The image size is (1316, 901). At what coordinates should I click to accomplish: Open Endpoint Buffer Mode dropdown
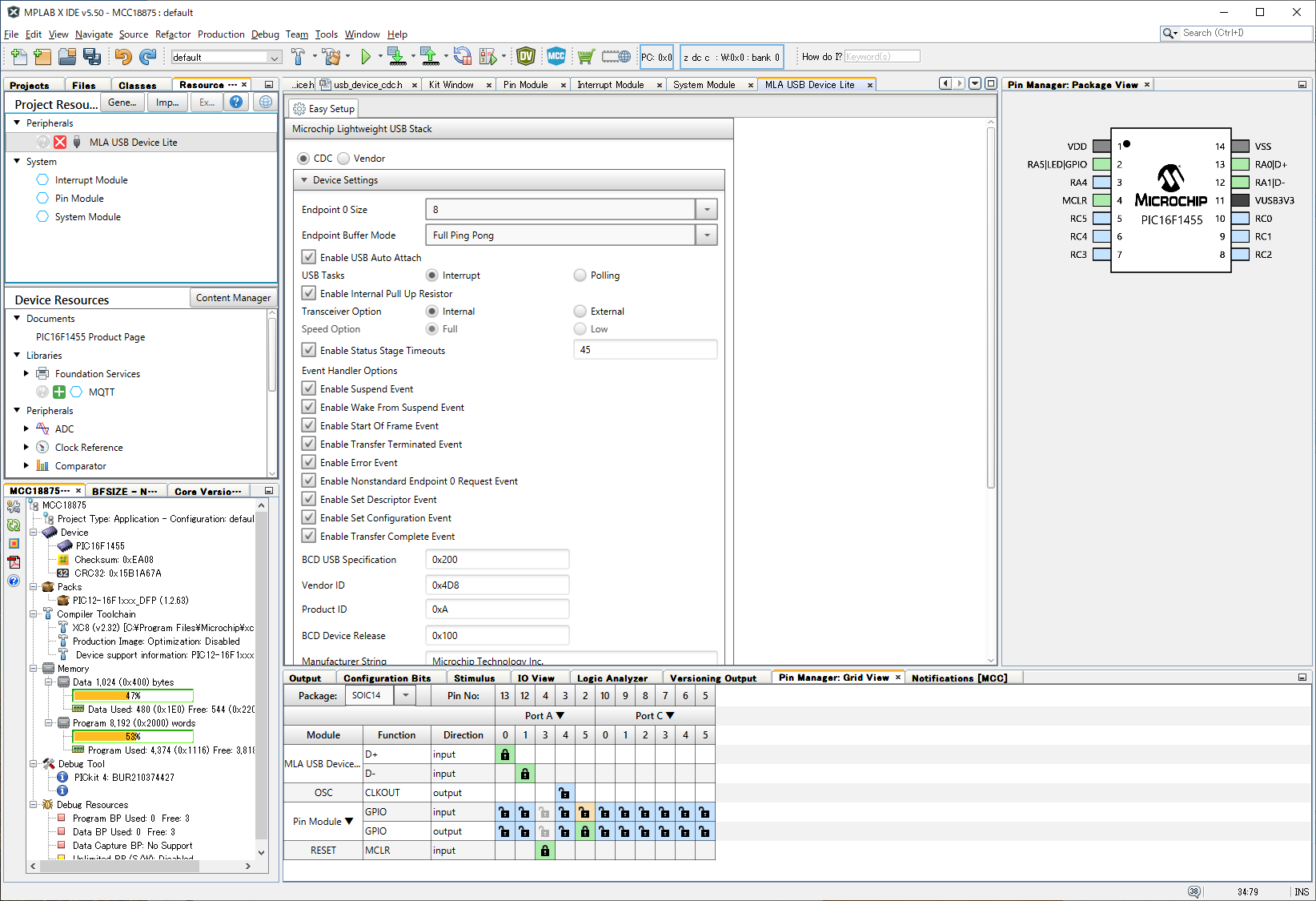tap(707, 235)
